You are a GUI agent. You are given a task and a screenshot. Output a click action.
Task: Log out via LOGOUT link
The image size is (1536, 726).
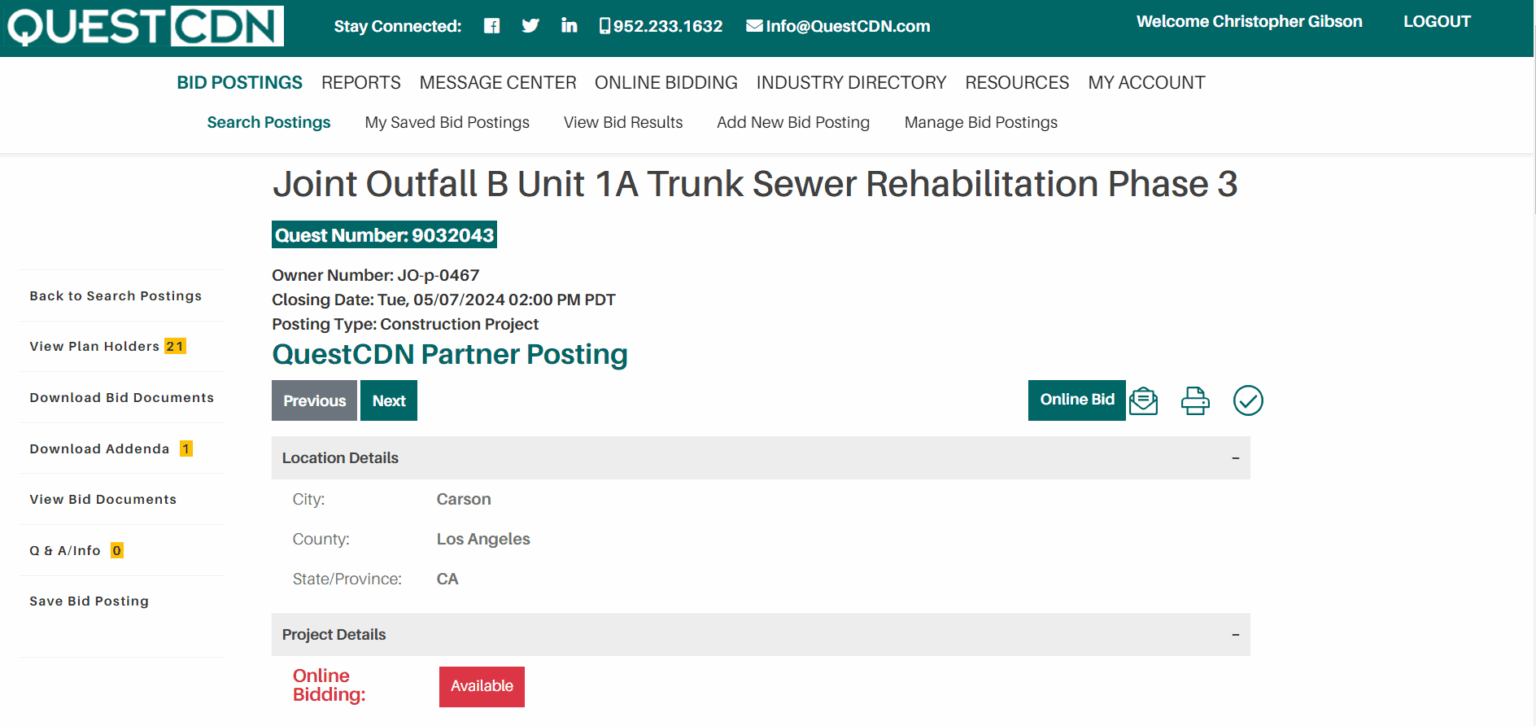coord(1436,21)
